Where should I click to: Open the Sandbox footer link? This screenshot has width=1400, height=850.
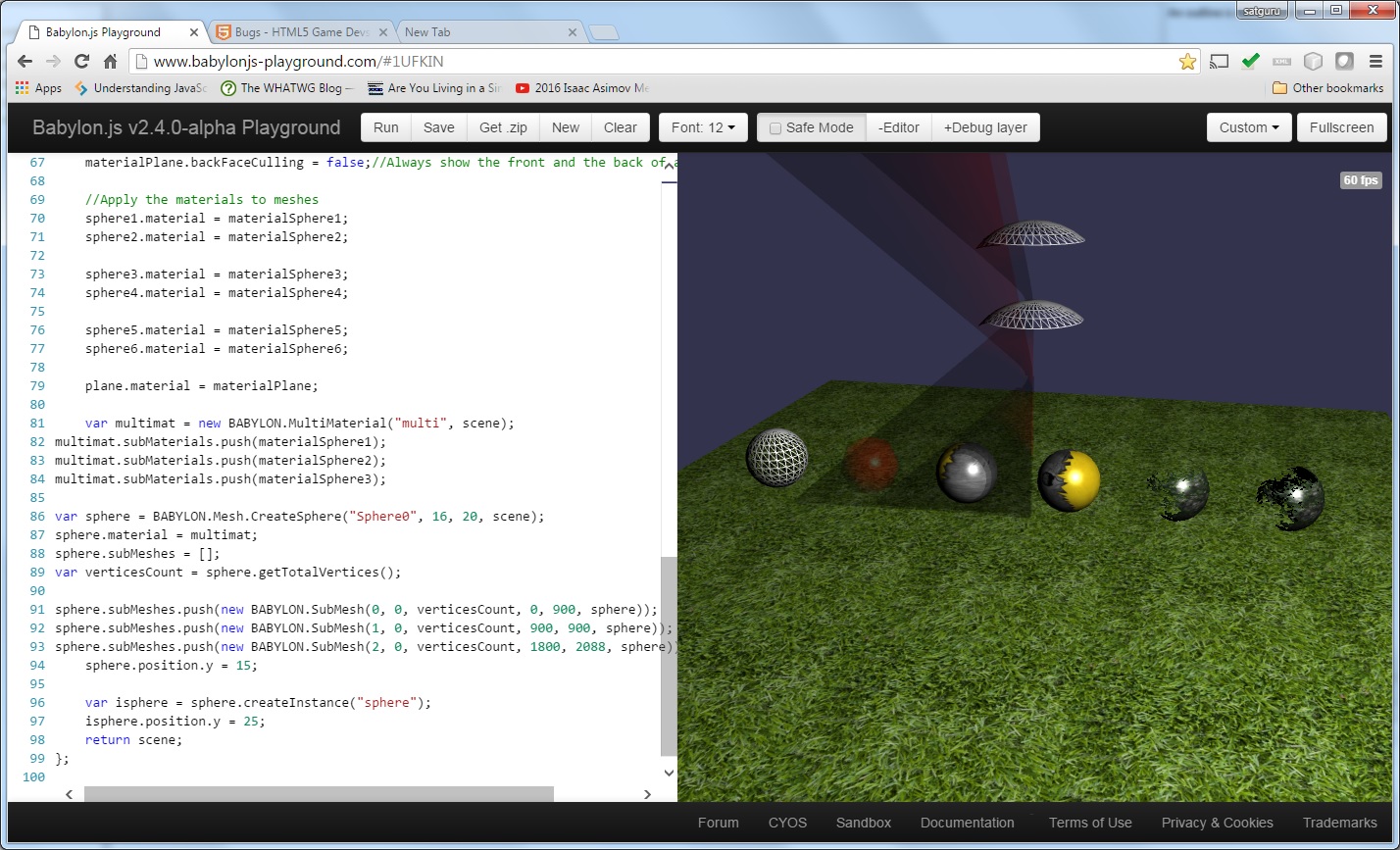click(864, 823)
